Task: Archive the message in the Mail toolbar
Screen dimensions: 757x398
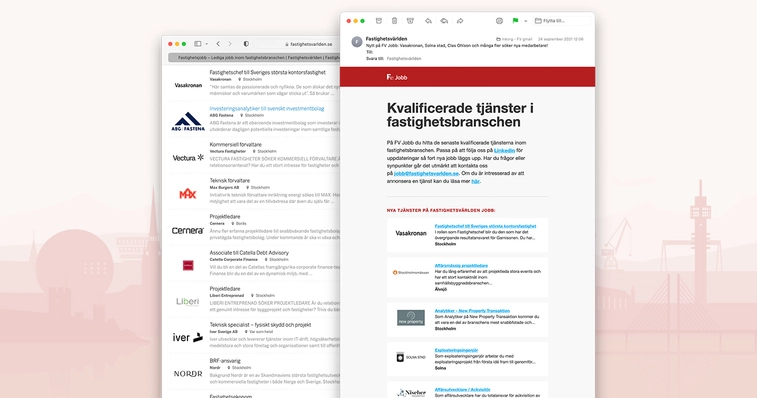Action: (379, 21)
